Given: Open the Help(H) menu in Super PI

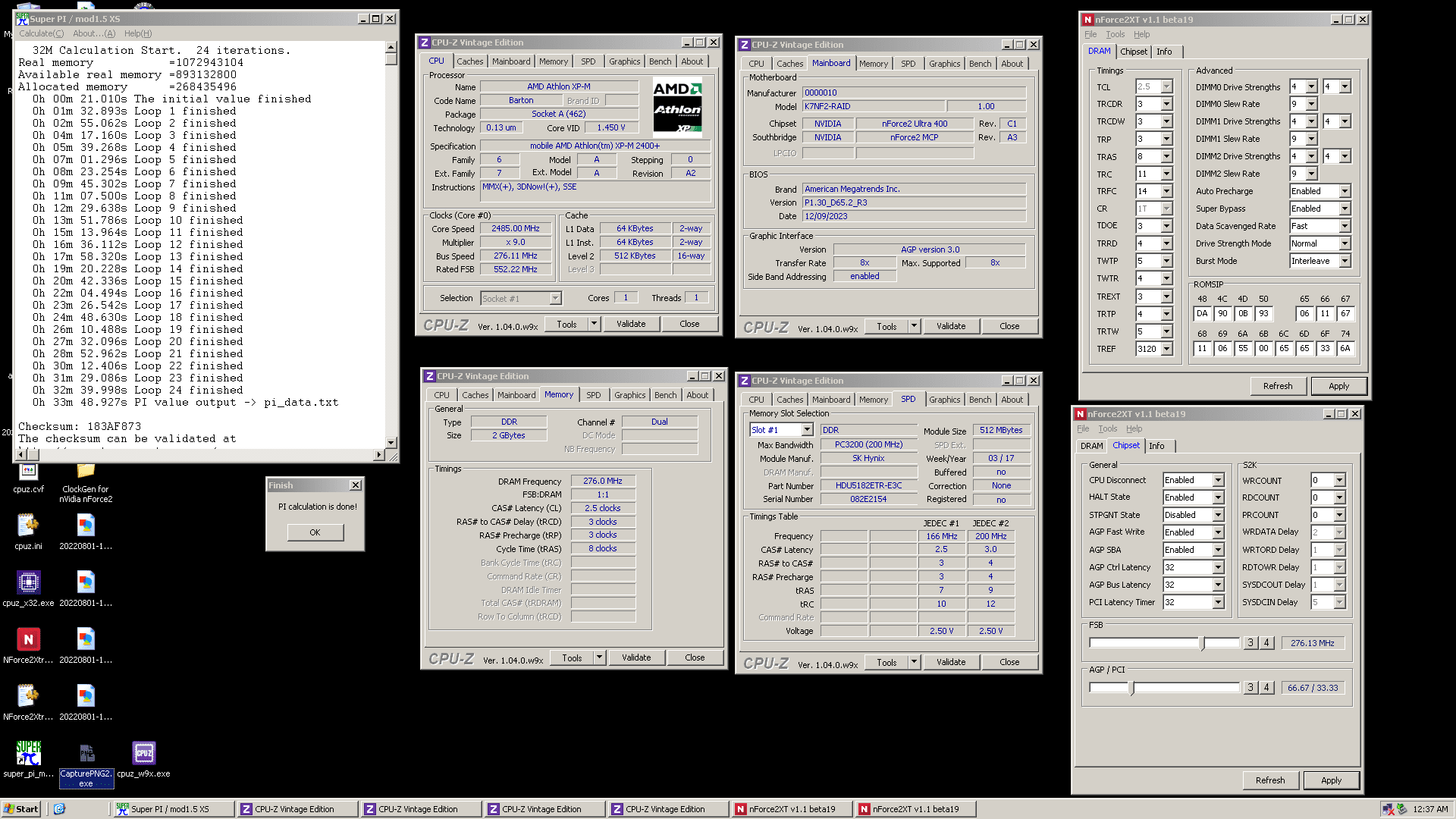Looking at the screenshot, I should (x=138, y=33).
